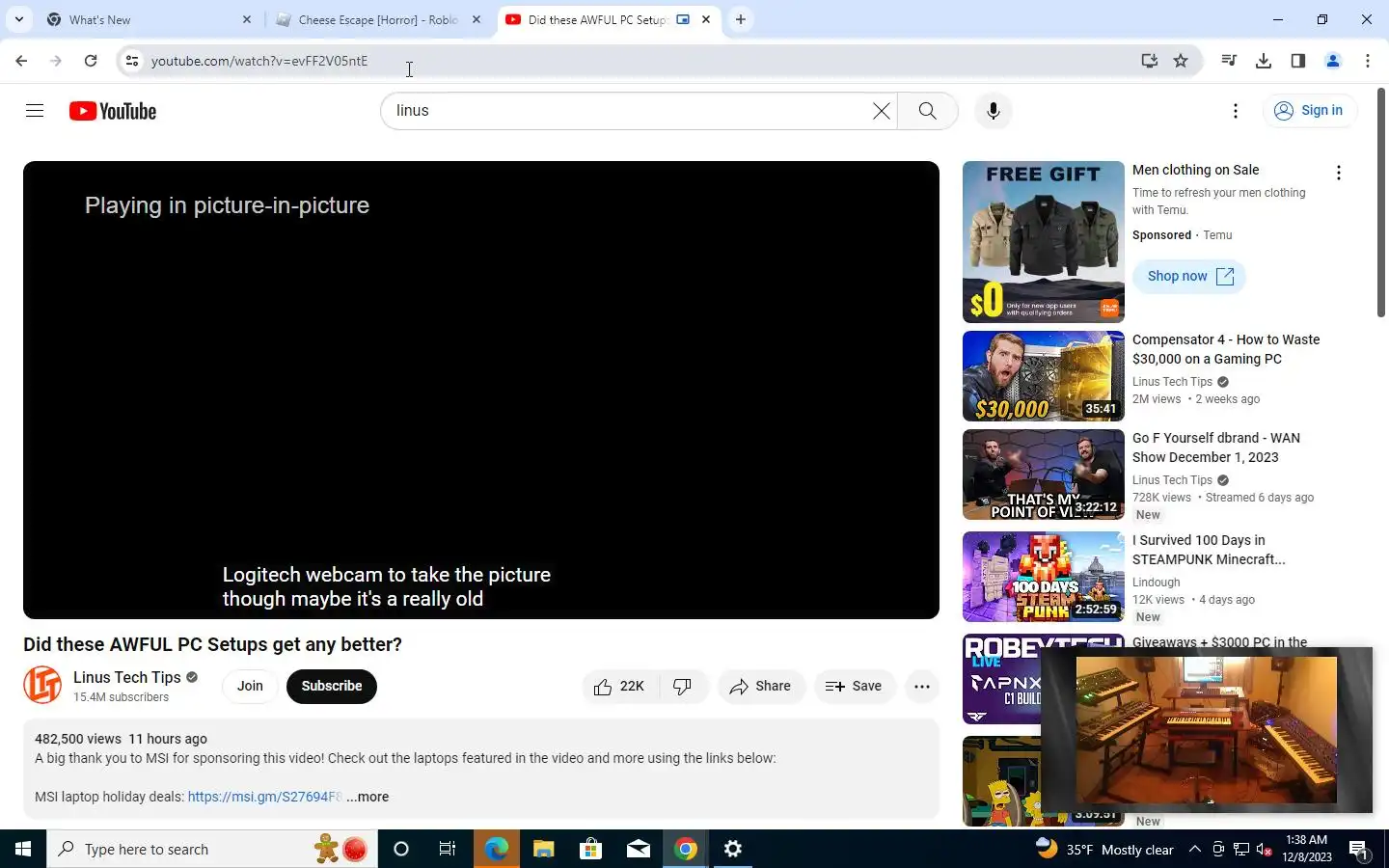Open Chrome profile avatar
Image resolution: width=1389 pixels, height=868 pixels.
[1333, 61]
